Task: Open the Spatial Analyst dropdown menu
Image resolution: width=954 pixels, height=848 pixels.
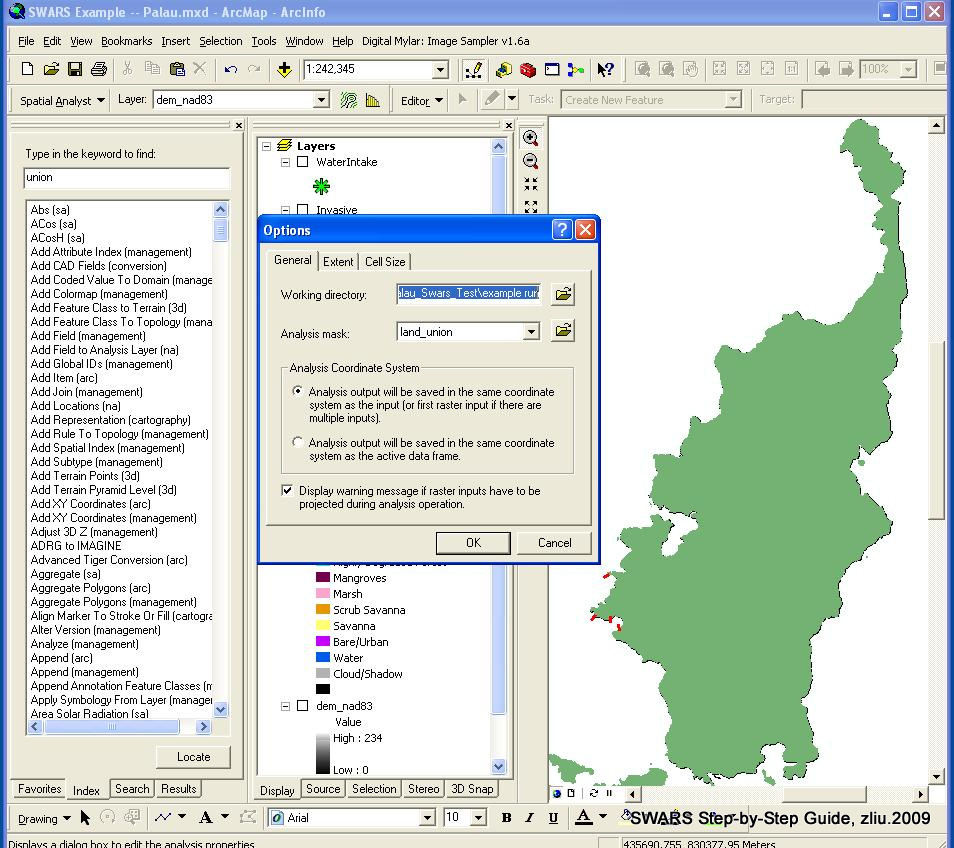Action: [x=61, y=100]
